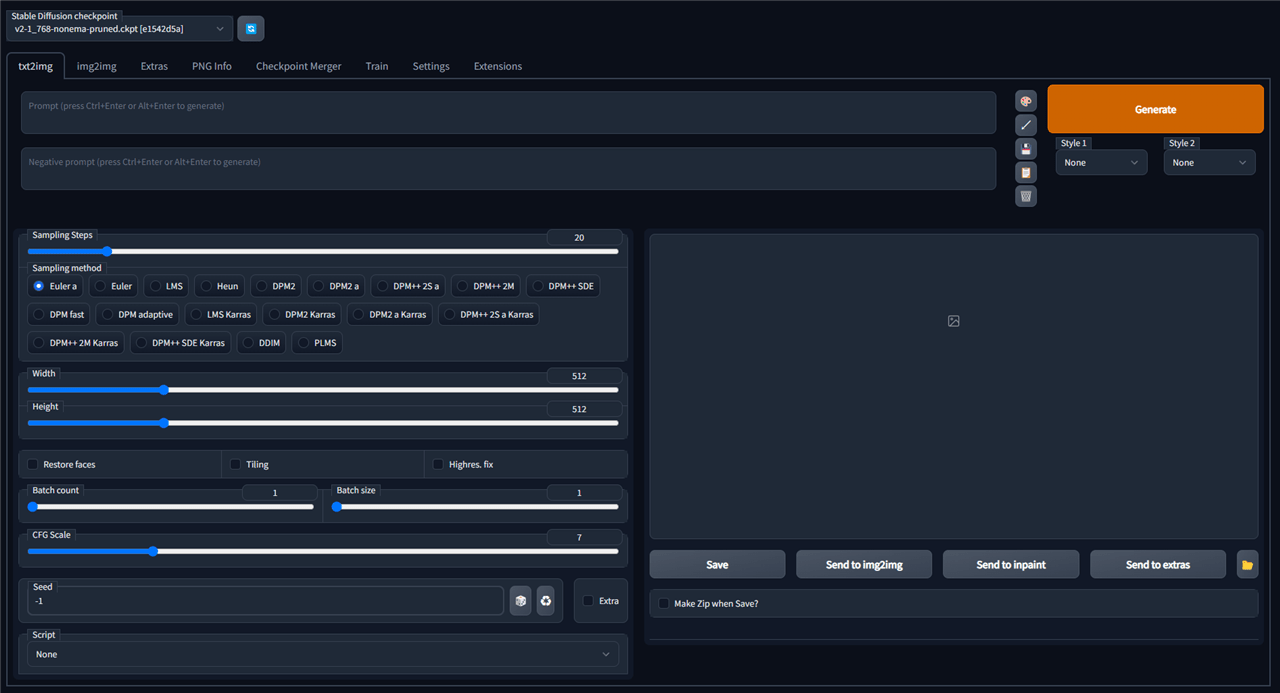Select the DPM++ SDE sampling method

[x=563, y=286]
